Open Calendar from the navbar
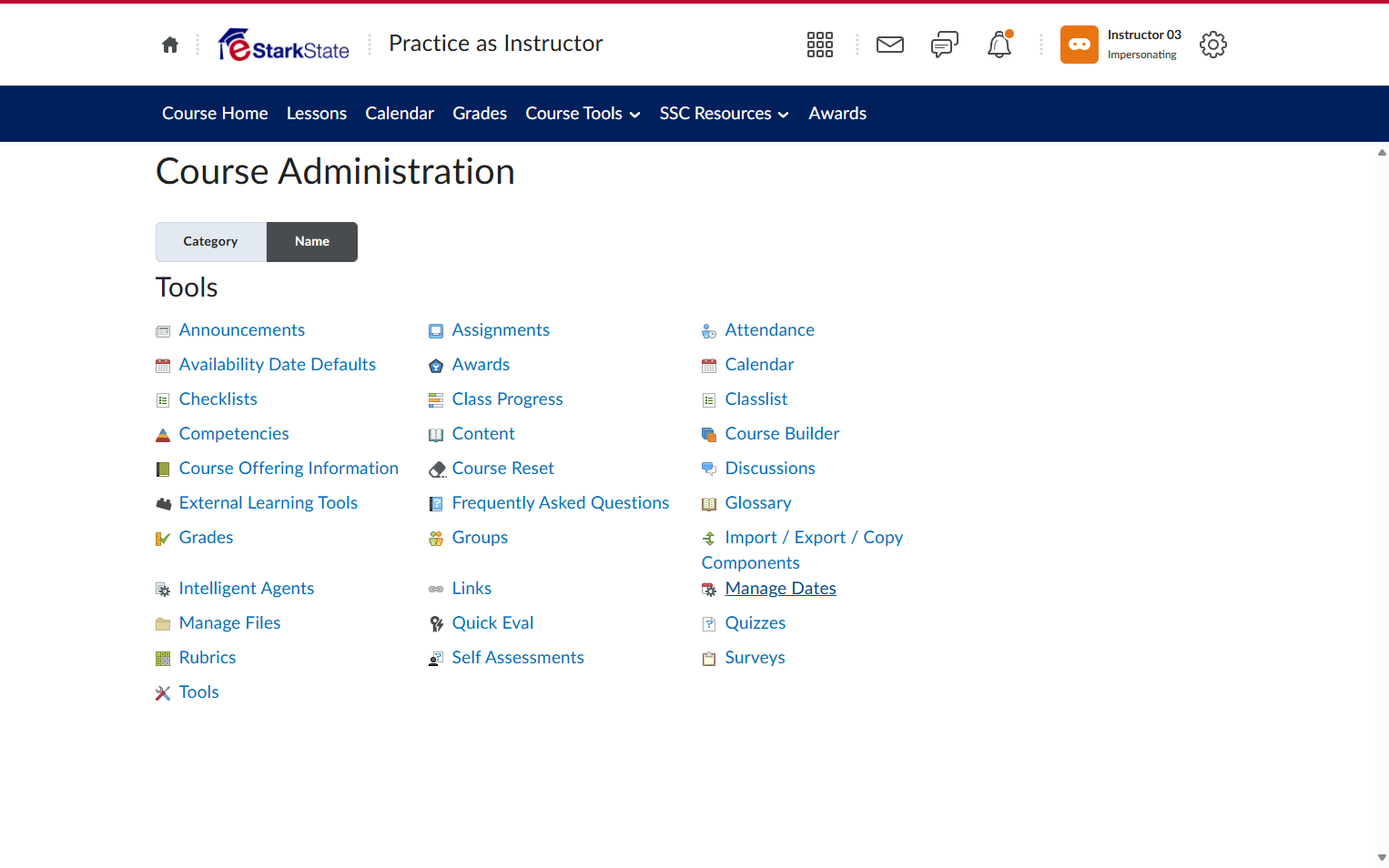The image size is (1389, 868). [x=400, y=114]
